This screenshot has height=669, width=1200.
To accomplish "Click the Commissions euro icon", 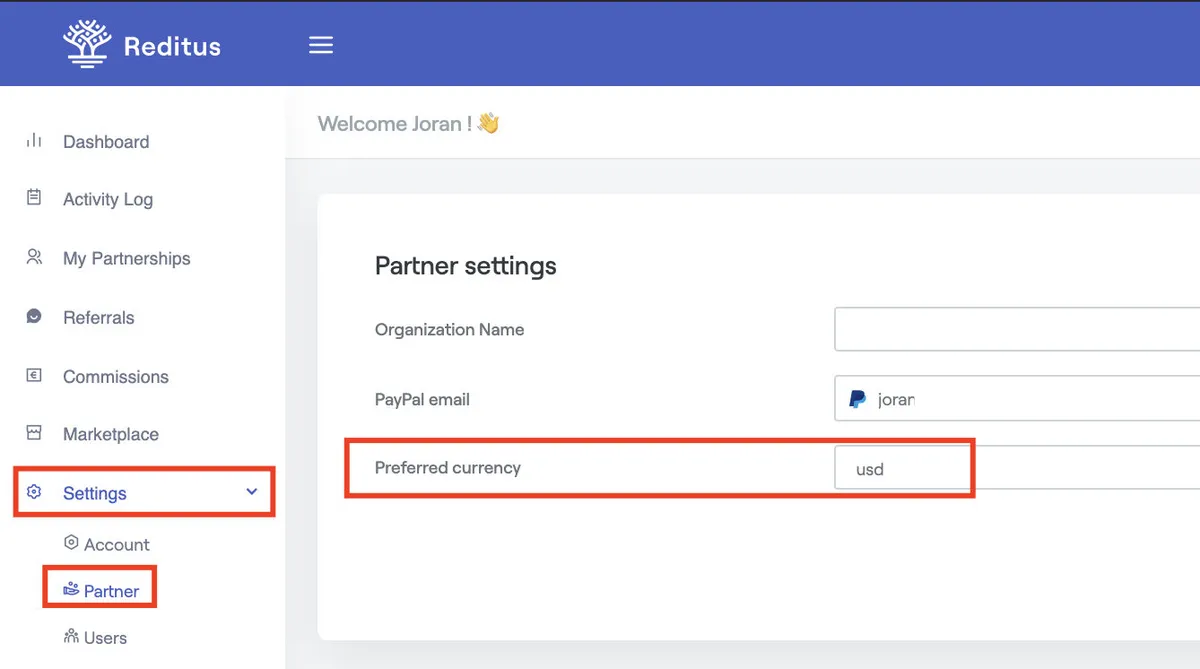I will point(34,376).
